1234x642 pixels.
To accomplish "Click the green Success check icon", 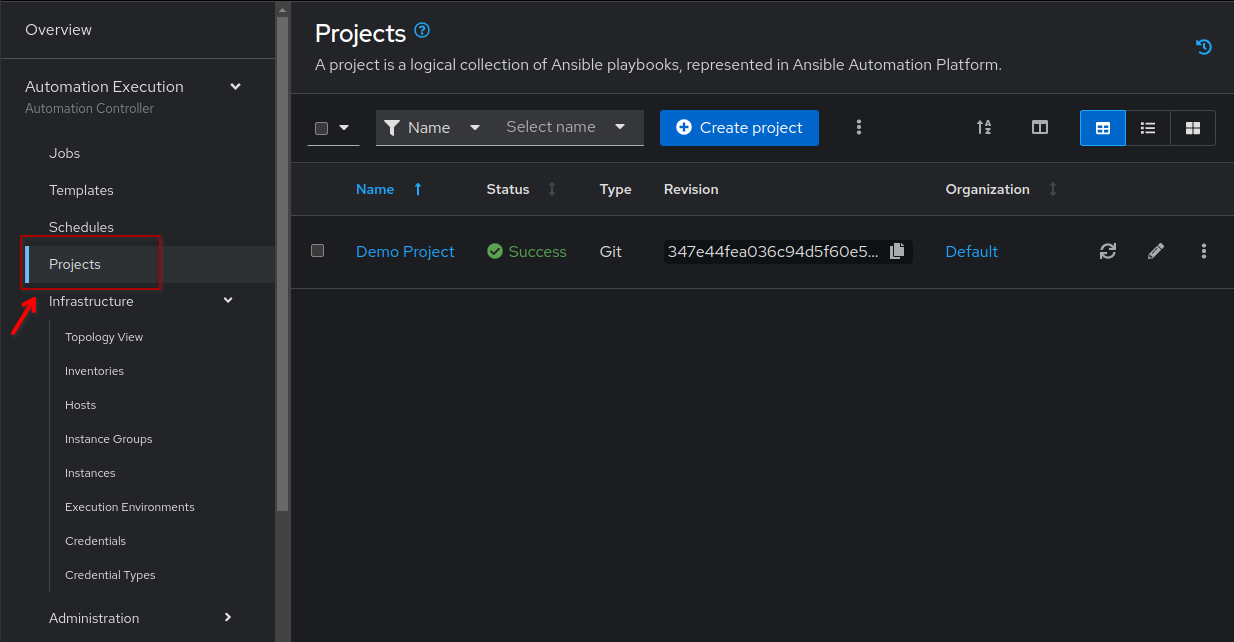I will (x=495, y=251).
